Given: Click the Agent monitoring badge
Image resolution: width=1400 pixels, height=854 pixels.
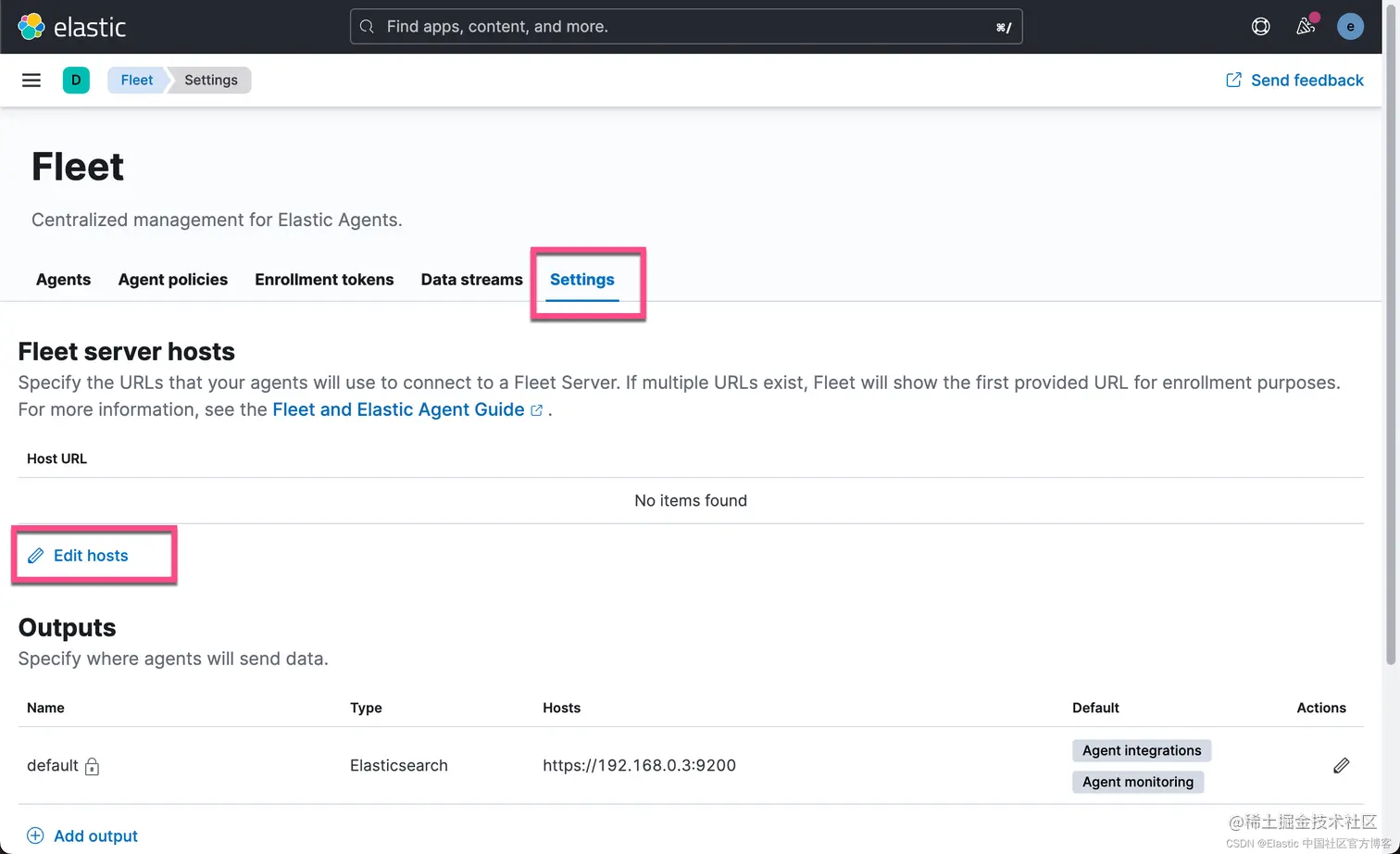Looking at the screenshot, I should (x=1138, y=782).
